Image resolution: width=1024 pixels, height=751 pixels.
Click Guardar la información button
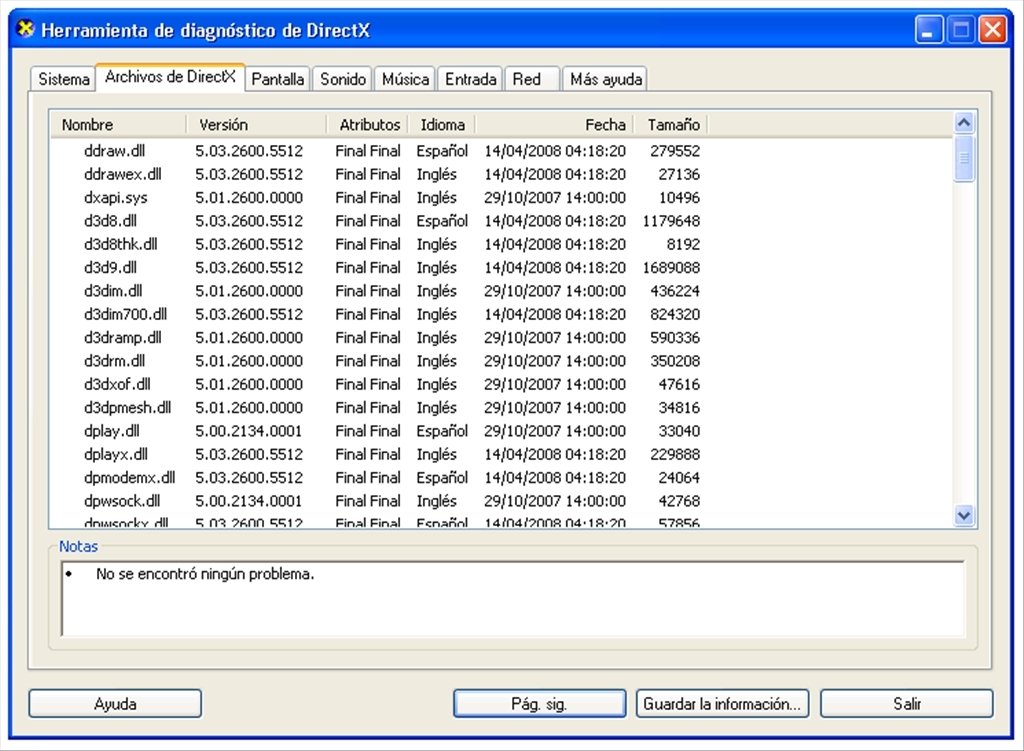722,704
